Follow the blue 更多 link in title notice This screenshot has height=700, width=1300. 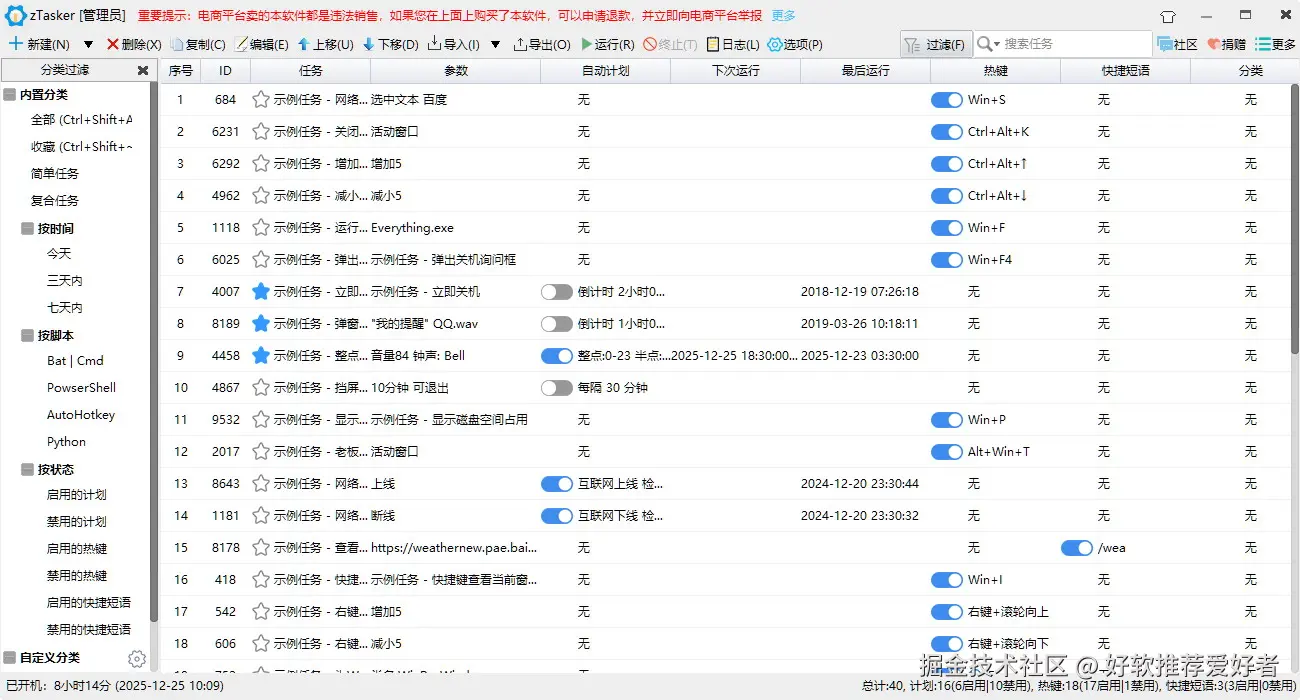tap(784, 16)
